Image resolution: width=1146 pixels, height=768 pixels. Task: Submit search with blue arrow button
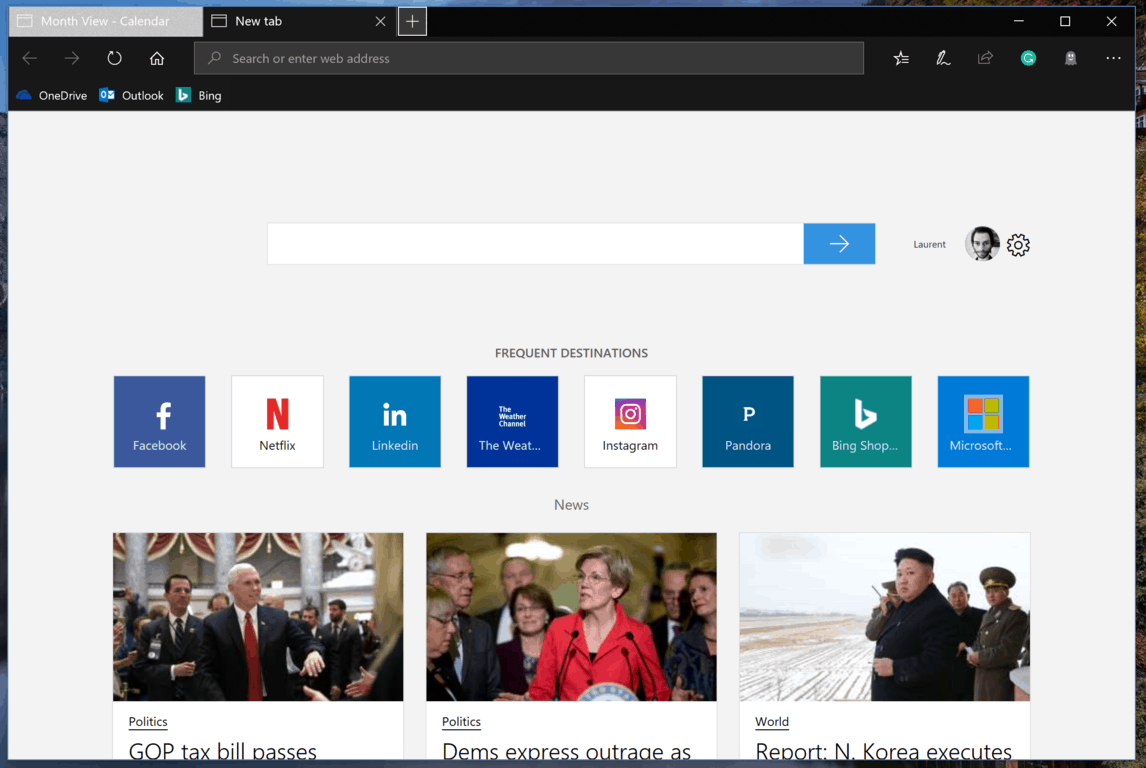click(x=839, y=244)
